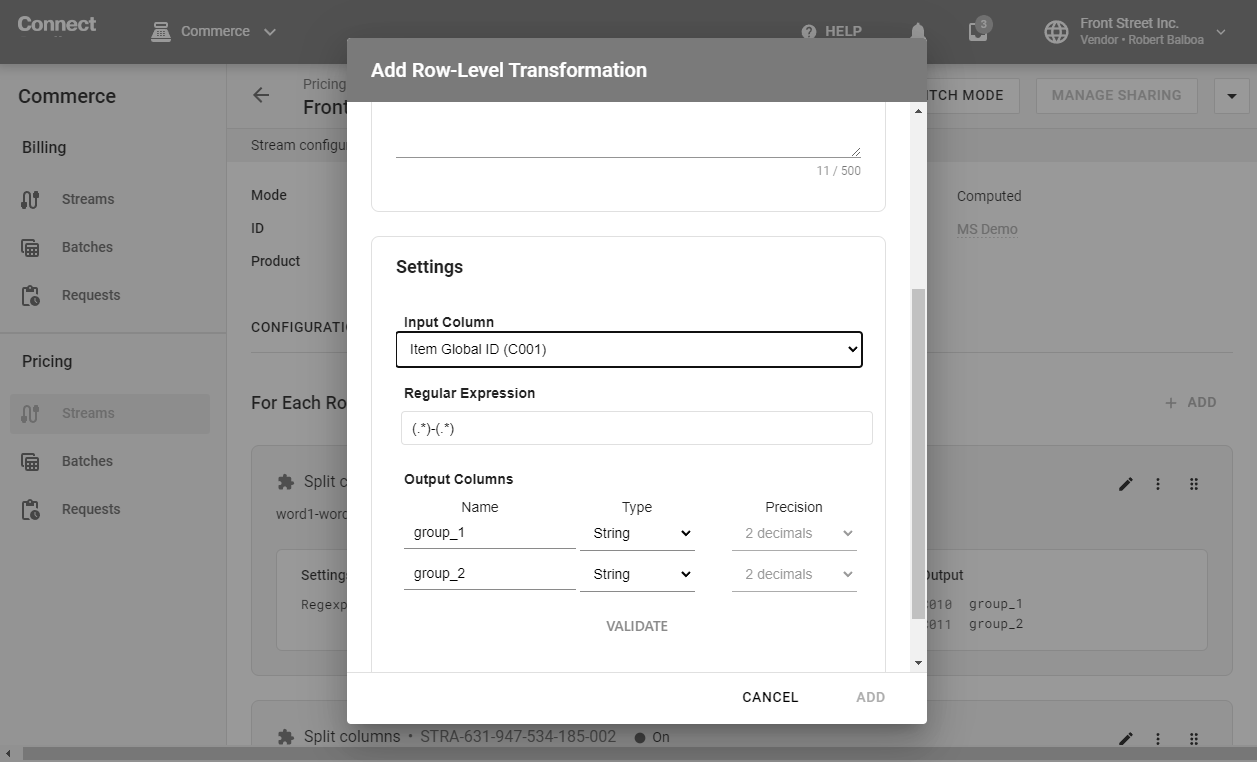This screenshot has width=1257, height=762.
Task: Click the Add button in the dialog
Action: [870, 697]
